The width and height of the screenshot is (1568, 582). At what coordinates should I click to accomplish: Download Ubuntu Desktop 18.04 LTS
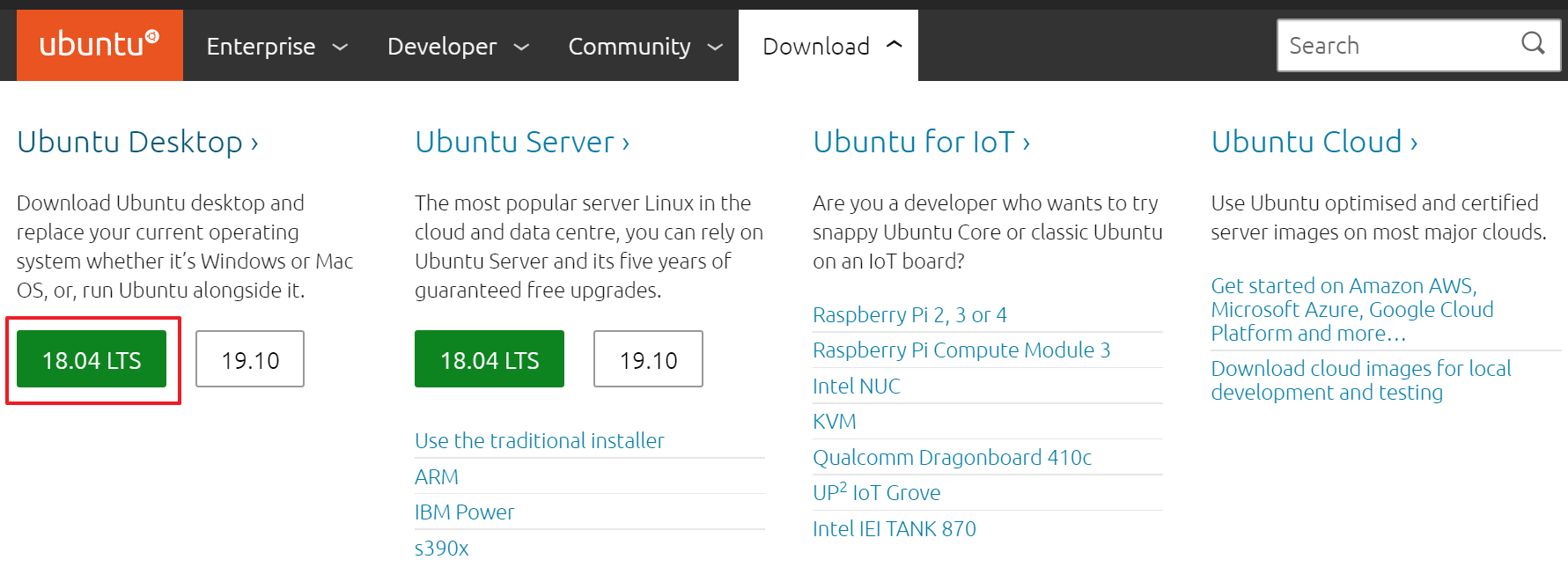[x=92, y=359]
